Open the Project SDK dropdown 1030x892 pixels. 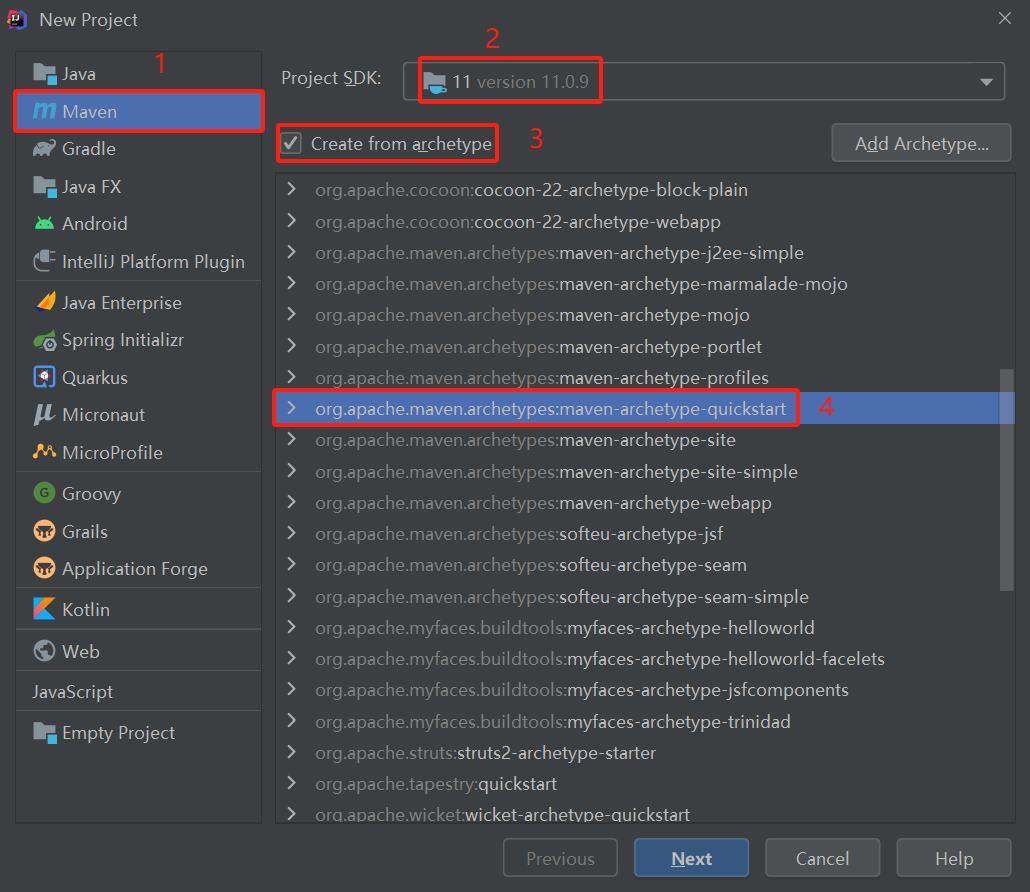[x=985, y=82]
